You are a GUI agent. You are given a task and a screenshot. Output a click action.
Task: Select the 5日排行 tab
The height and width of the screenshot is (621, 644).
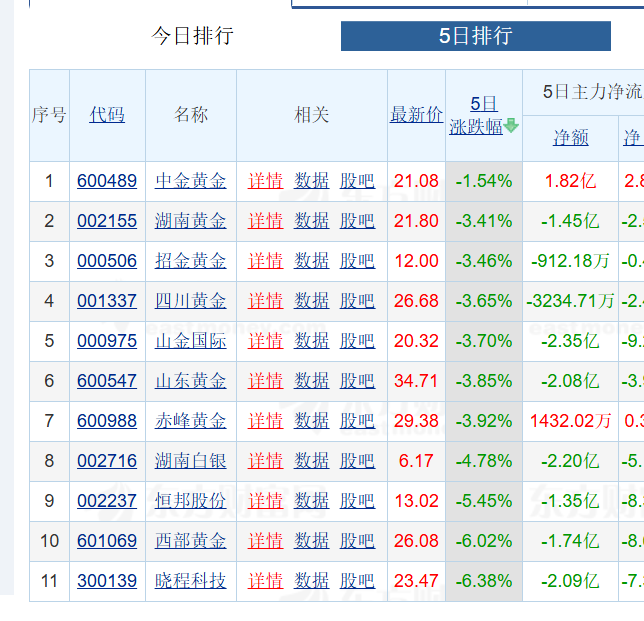click(476, 36)
